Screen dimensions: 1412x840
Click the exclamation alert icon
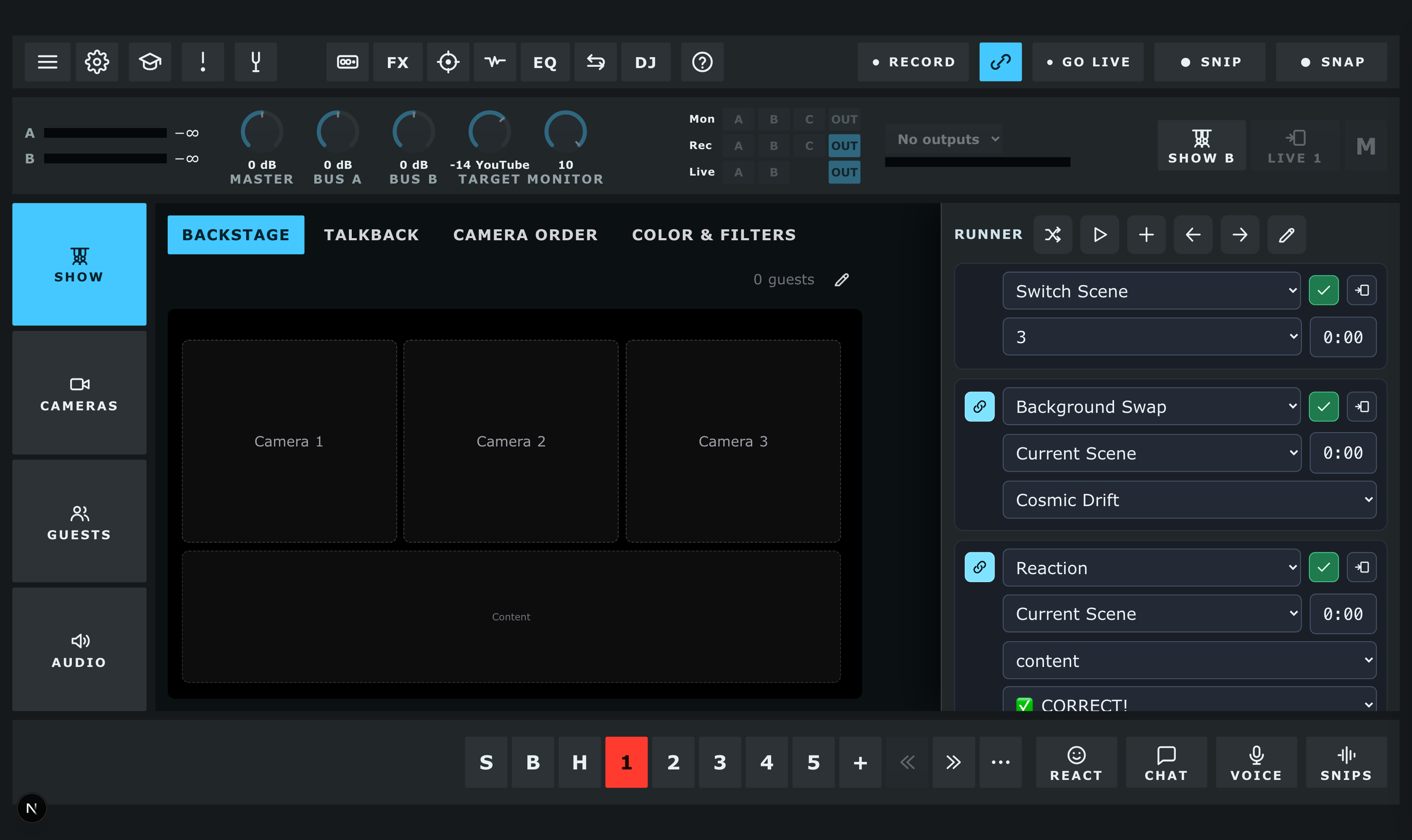coord(203,62)
